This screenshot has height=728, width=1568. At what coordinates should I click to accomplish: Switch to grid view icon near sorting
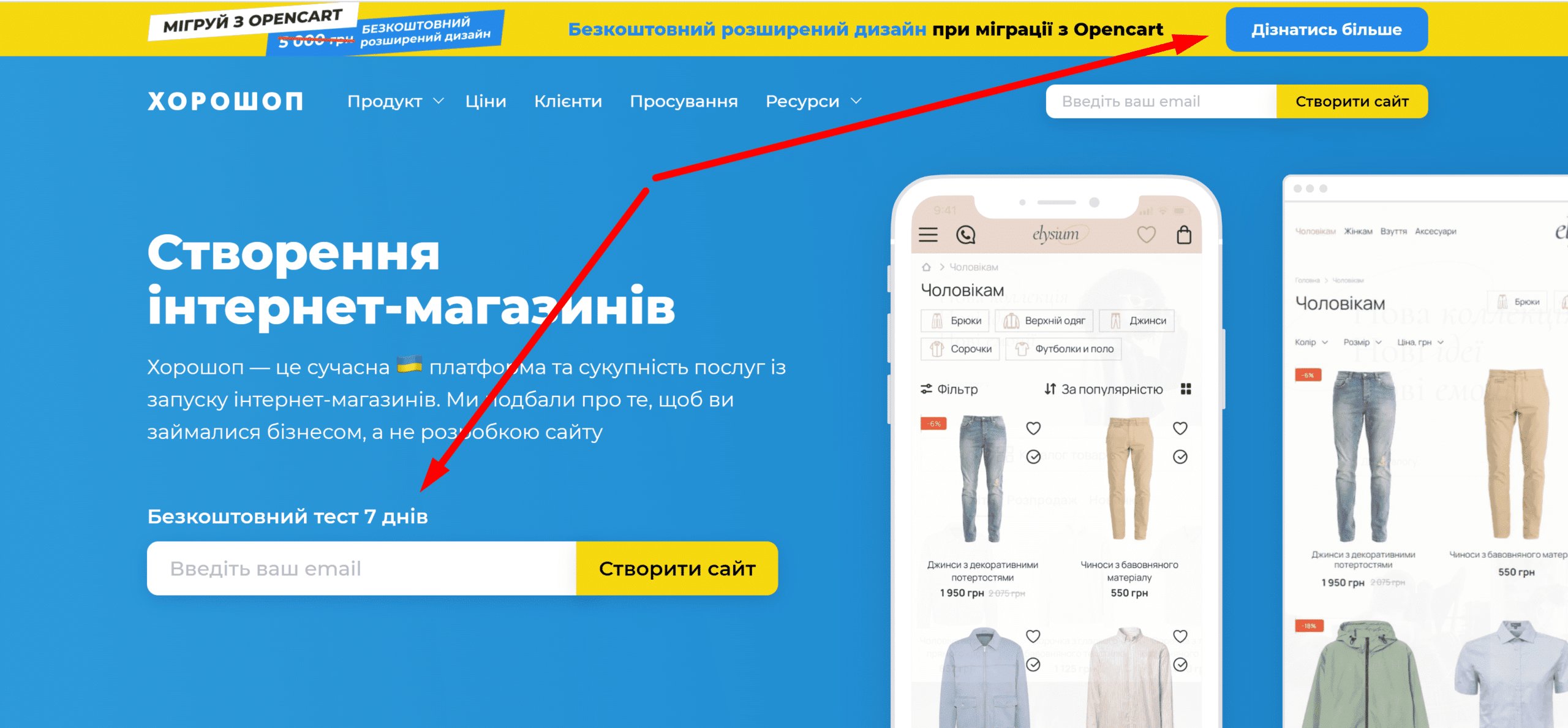pos(1186,389)
